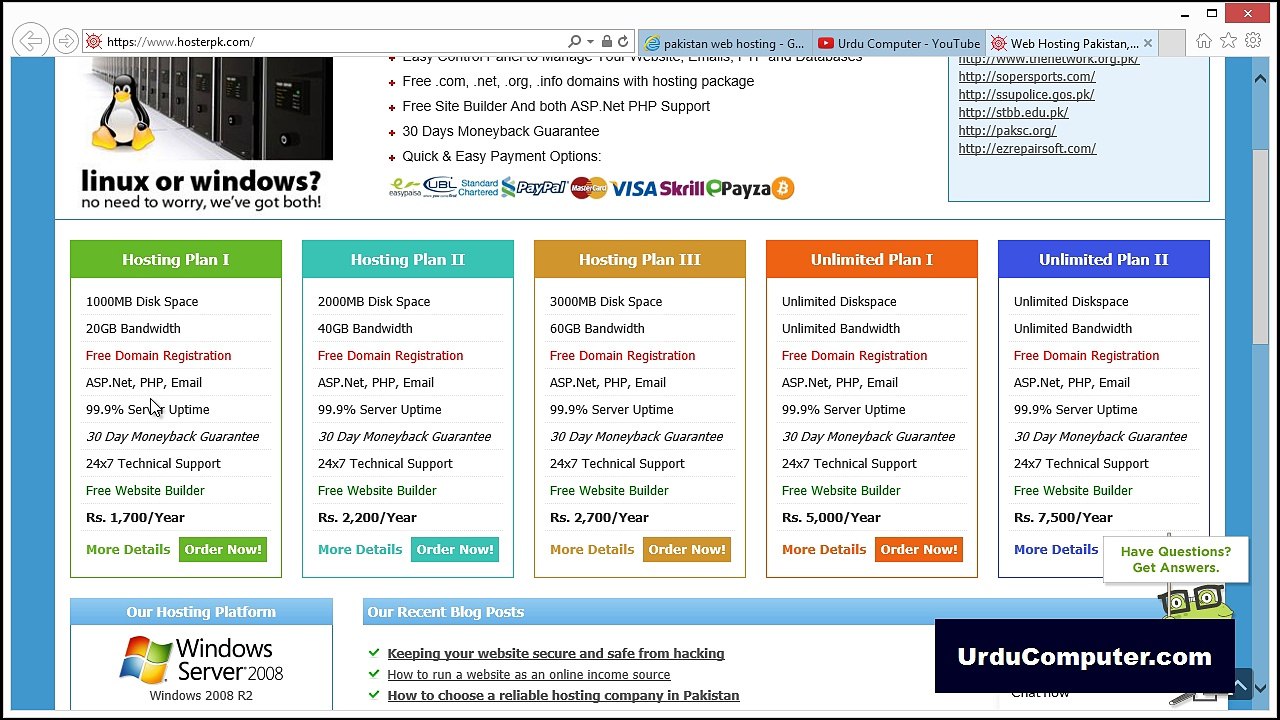Open the ezrepairsoft.com link

1027,148
